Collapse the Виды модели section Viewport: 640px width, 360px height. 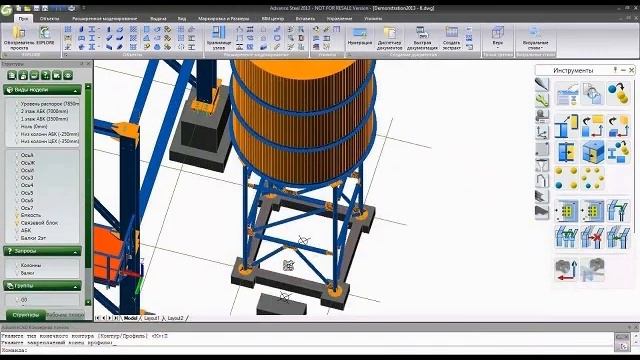(x=76, y=90)
